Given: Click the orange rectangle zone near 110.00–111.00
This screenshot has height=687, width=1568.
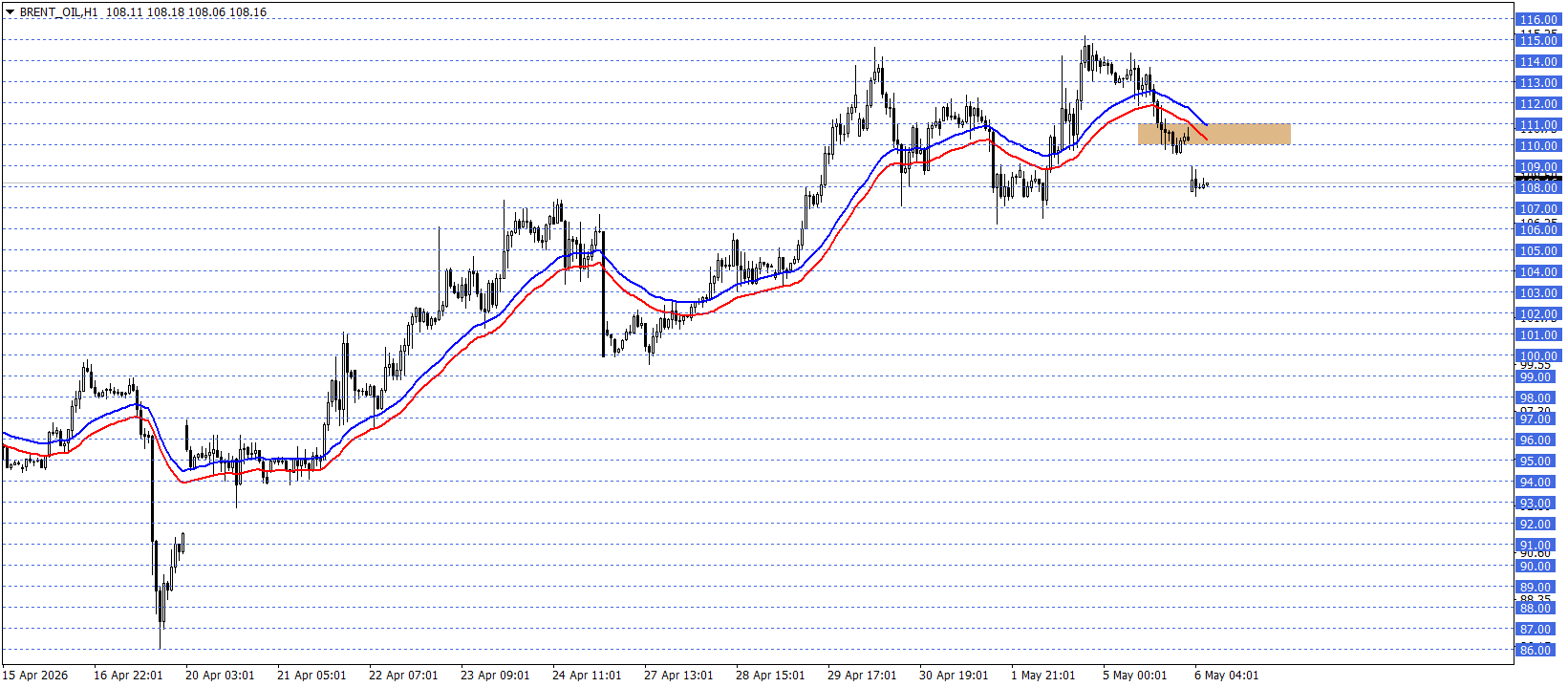Looking at the screenshot, I should tap(1214, 134).
